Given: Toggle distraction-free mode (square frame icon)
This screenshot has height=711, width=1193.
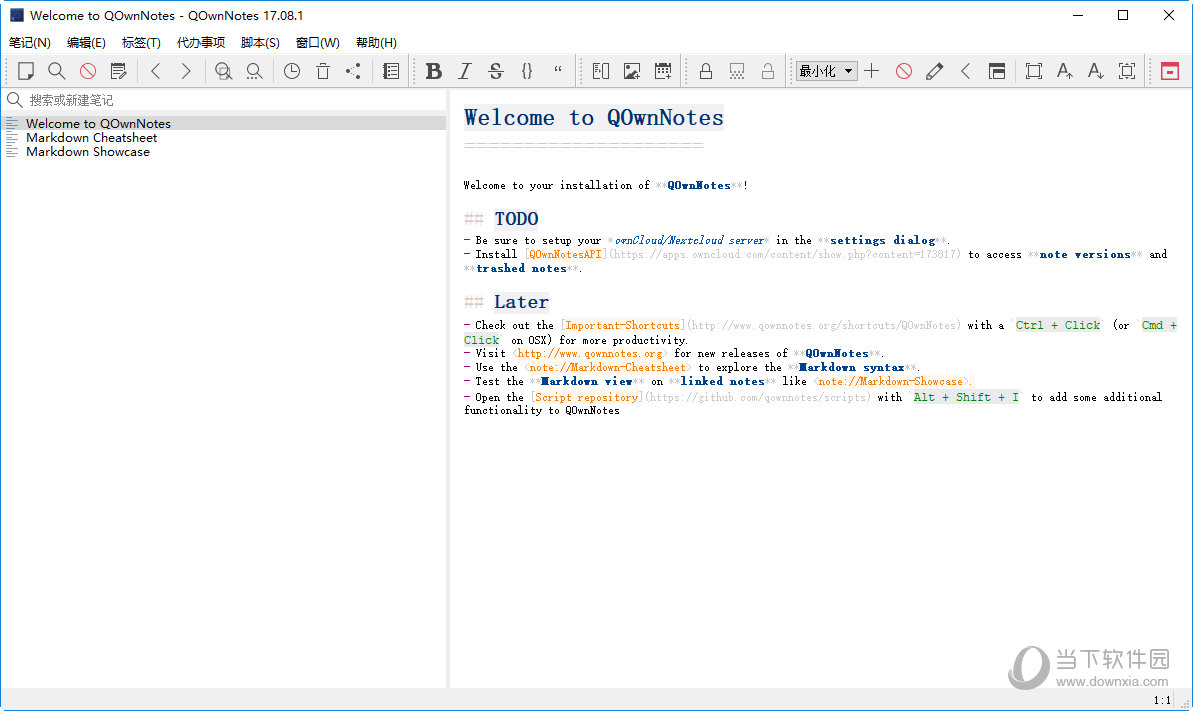Looking at the screenshot, I should [x=1033, y=71].
